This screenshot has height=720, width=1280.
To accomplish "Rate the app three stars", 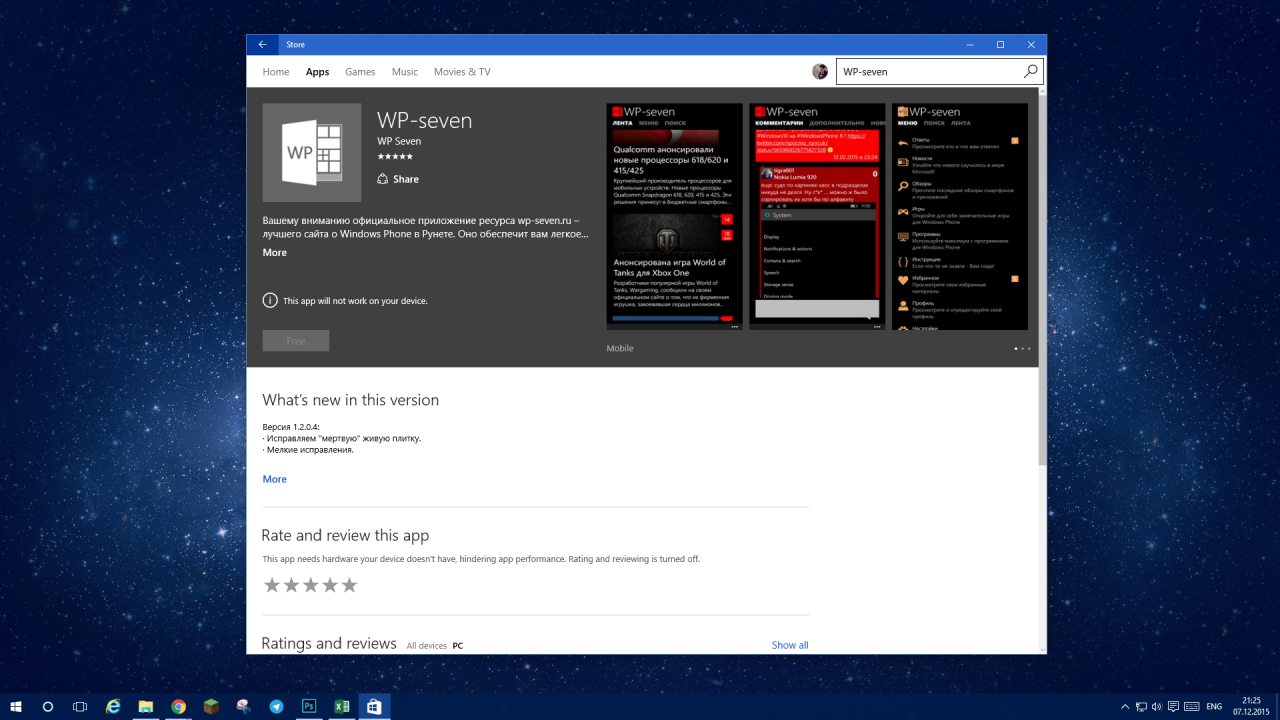I will 310,585.
